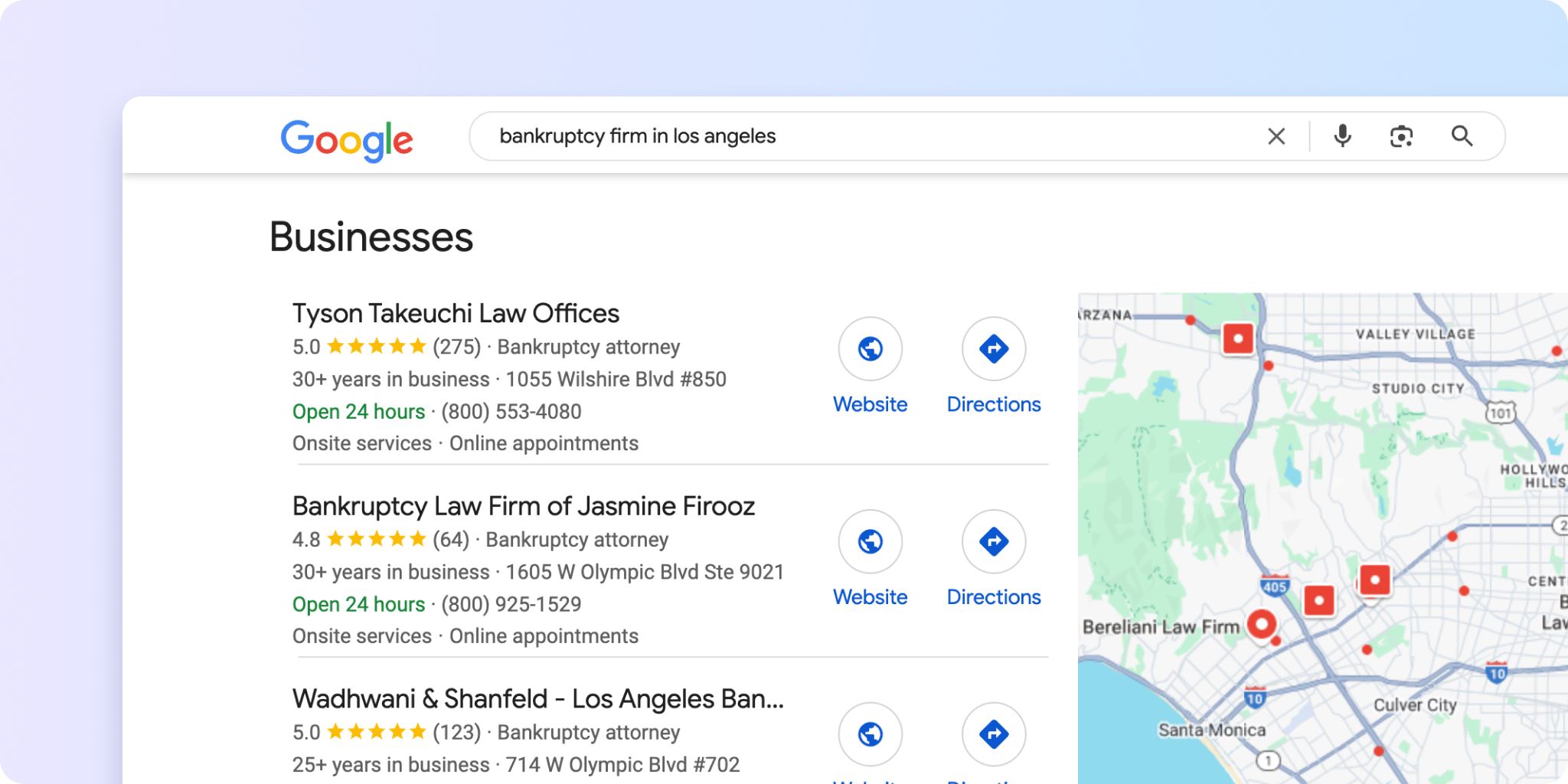
Task: Click in the search box text field
Action: pos(842,136)
